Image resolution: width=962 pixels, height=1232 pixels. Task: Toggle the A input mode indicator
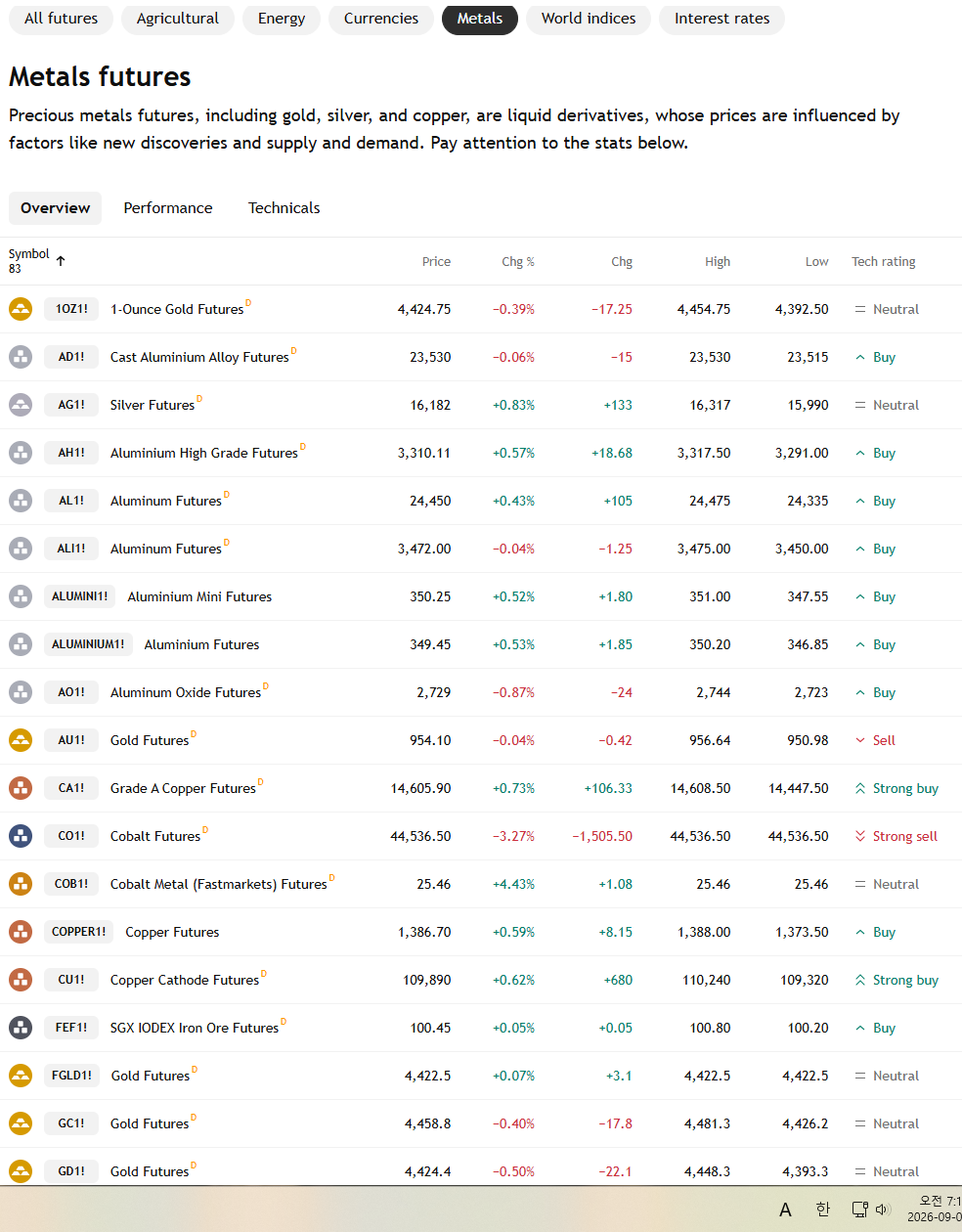[785, 1210]
